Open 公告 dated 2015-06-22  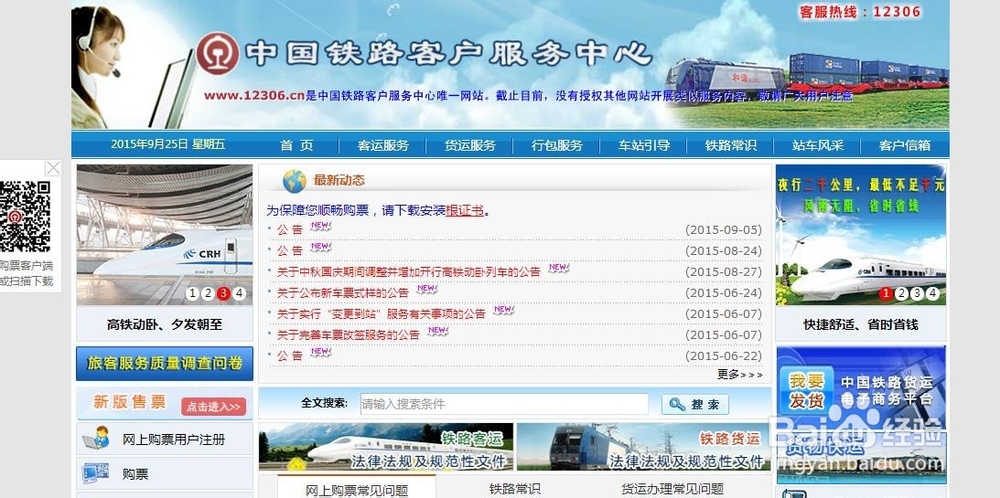tap(290, 356)
